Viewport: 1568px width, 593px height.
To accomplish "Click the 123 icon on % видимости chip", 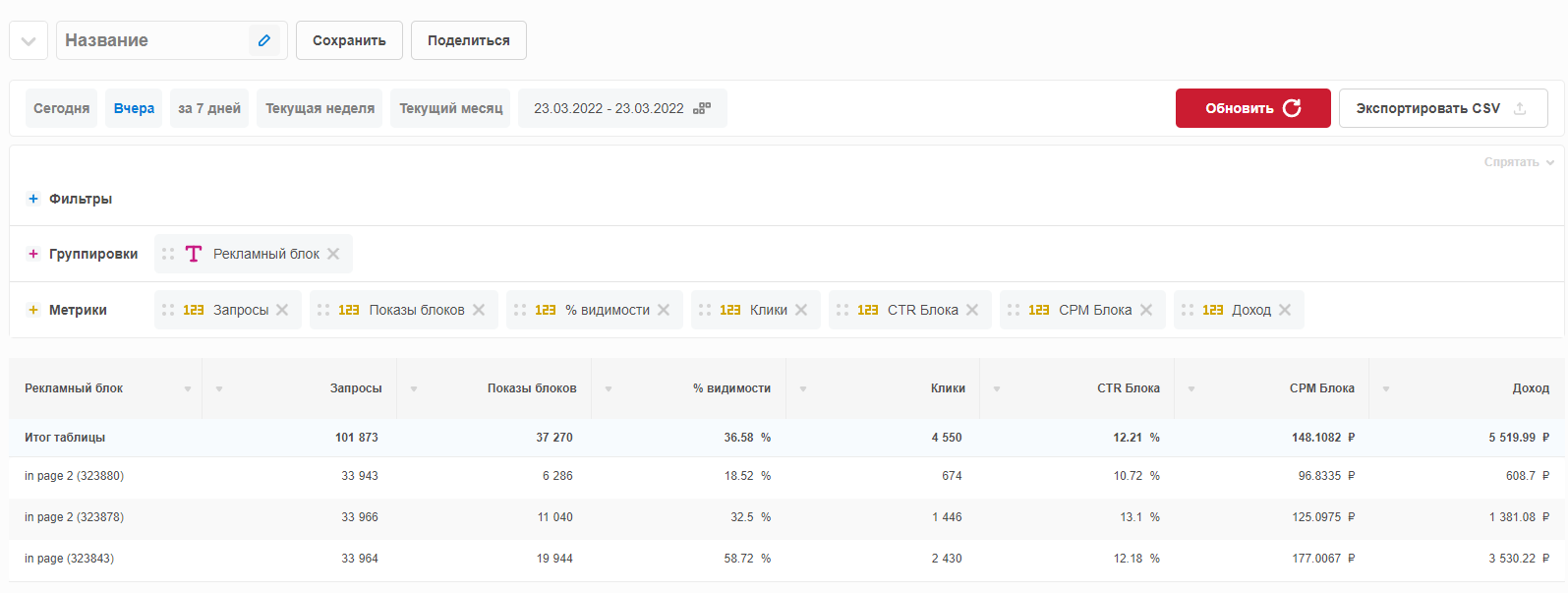I will click(x=546, y=310).
